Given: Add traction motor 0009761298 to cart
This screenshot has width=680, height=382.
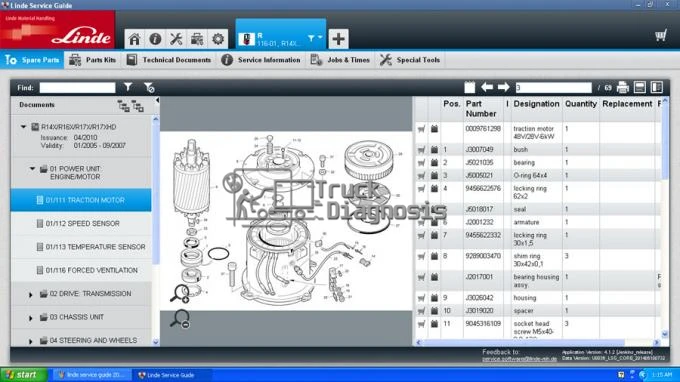Looking at the screenshot, I should pos(421,129).
